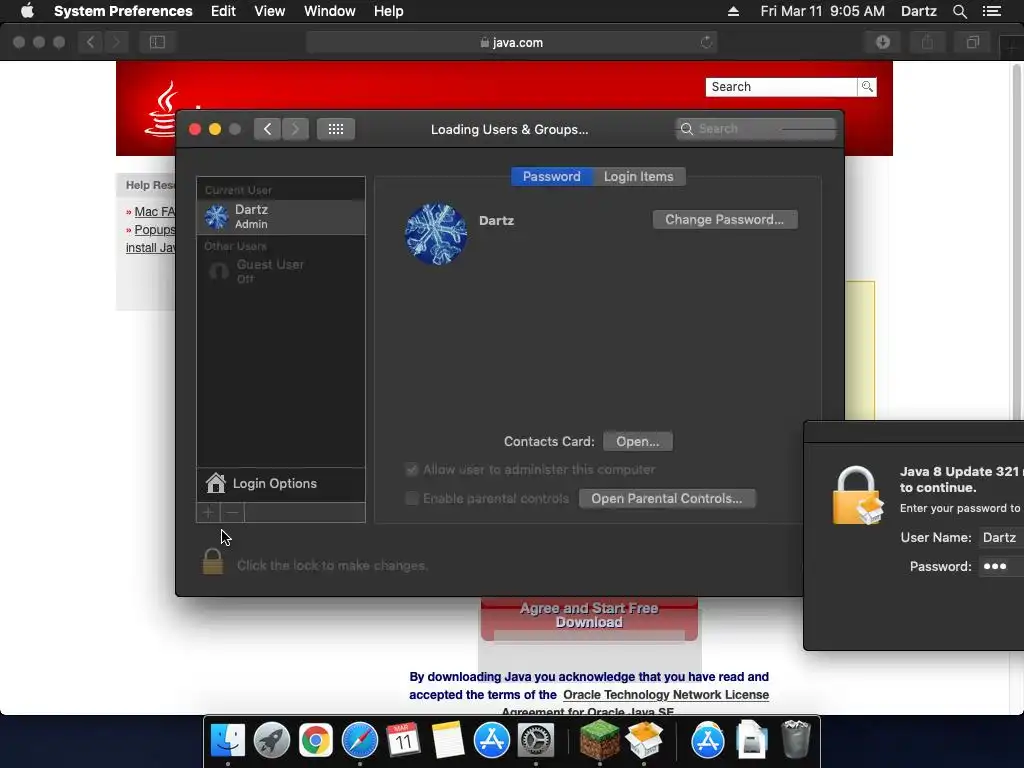Viewport: 1024px width, 768px height.
Task: Open Launchpad from the Dock
Action: pos(272,741)
